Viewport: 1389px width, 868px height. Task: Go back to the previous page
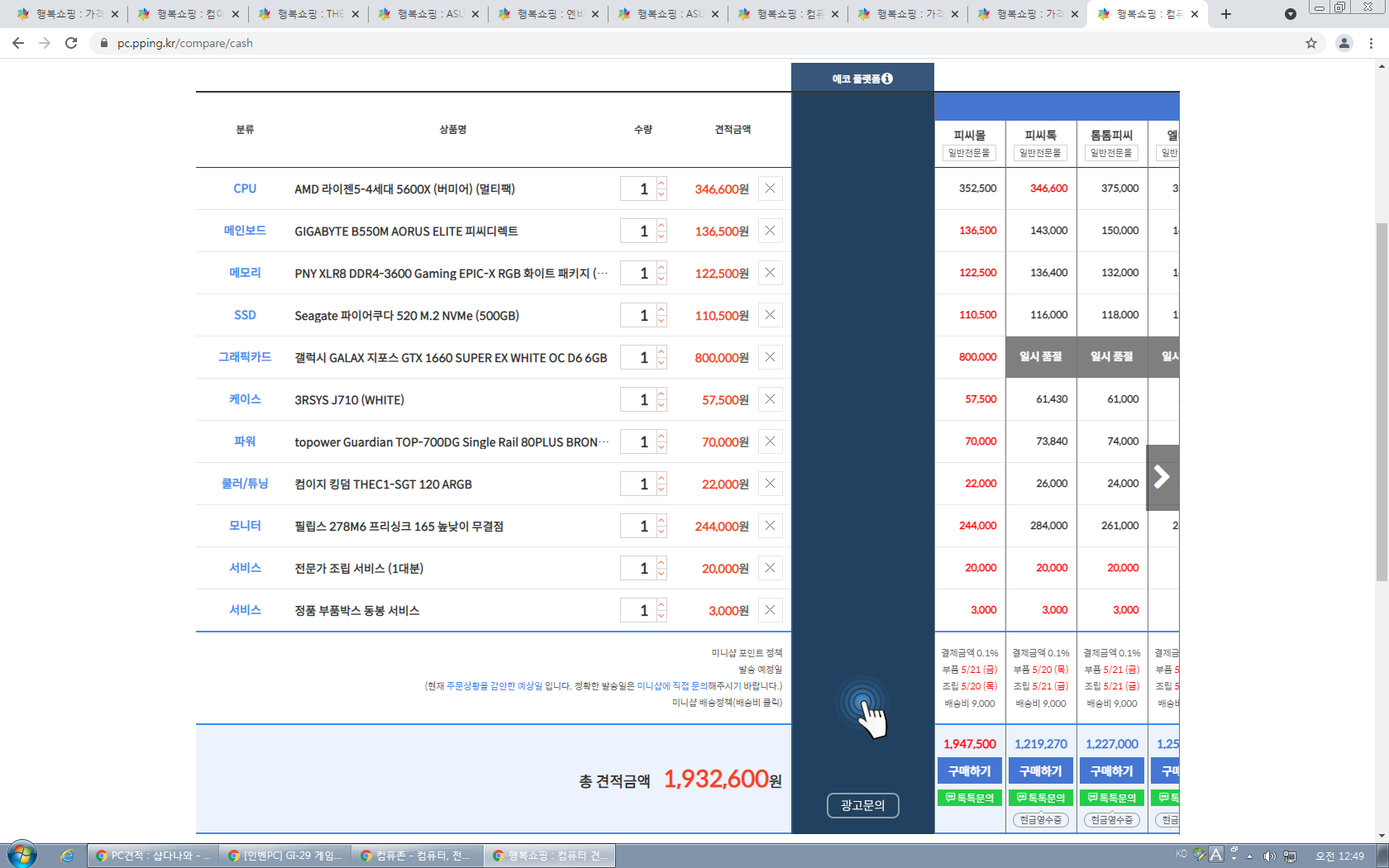[18, 43]
